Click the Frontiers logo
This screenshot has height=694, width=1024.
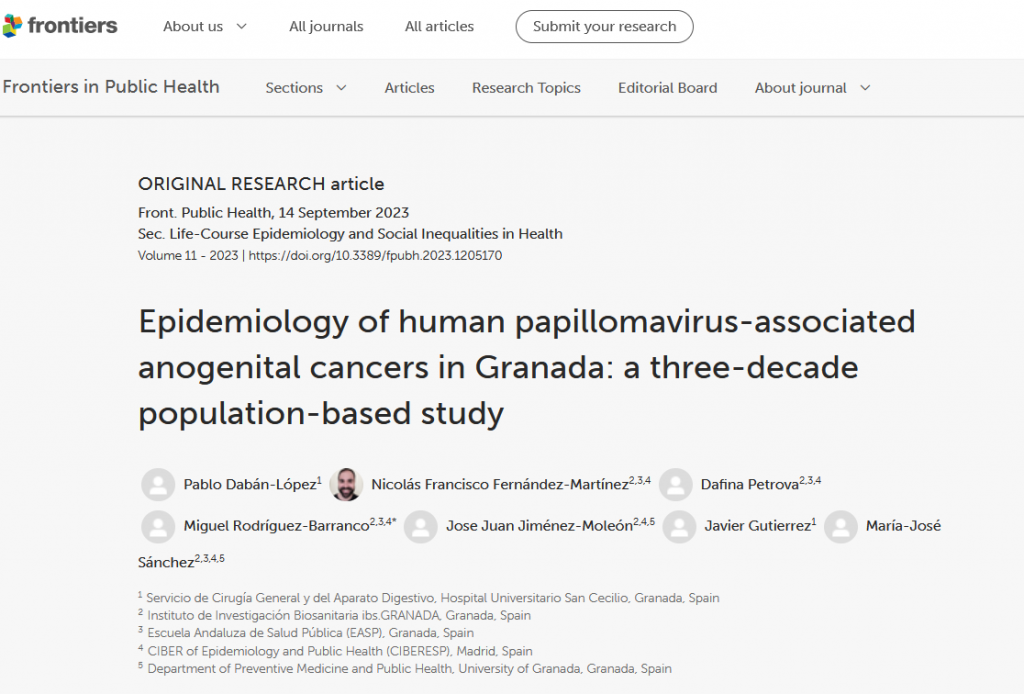coord(60,27)
